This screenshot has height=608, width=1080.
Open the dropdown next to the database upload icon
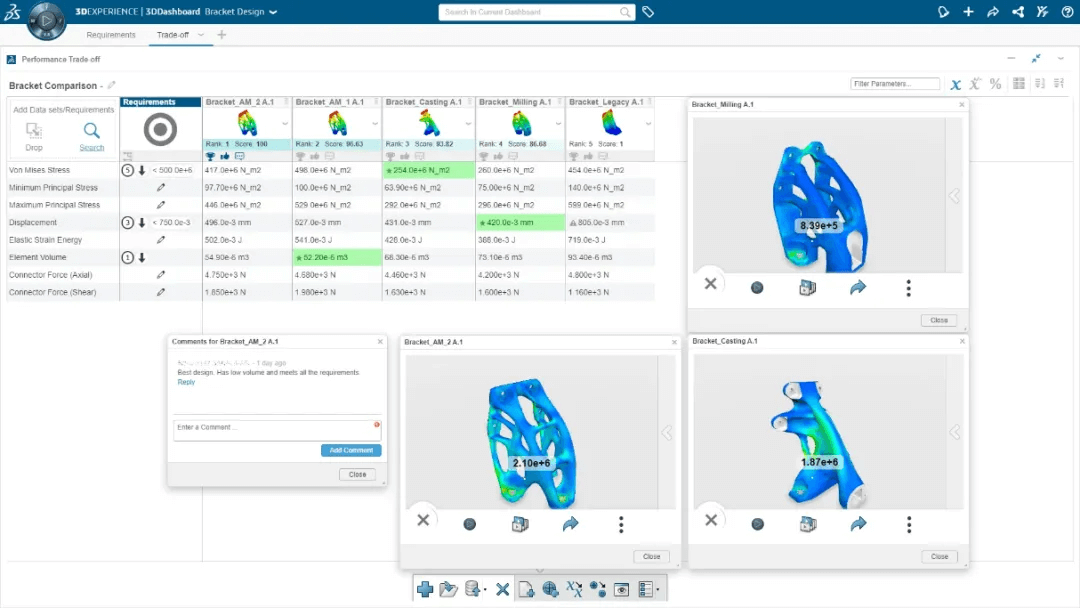coord(484,589)
